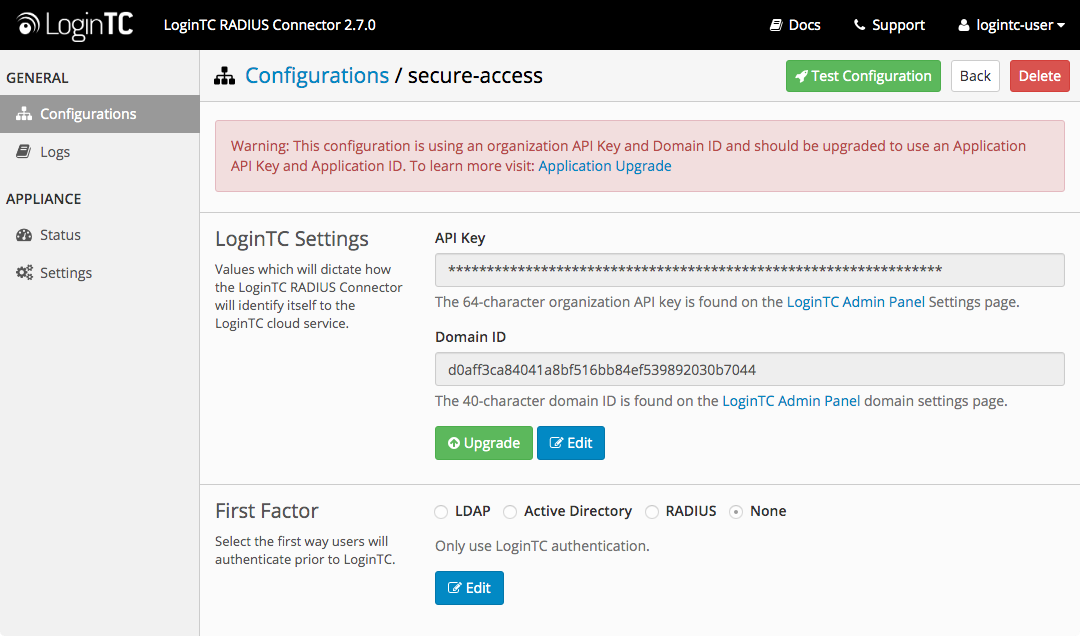
Task: Click the Domain ID field
Action: click(749, 369)
